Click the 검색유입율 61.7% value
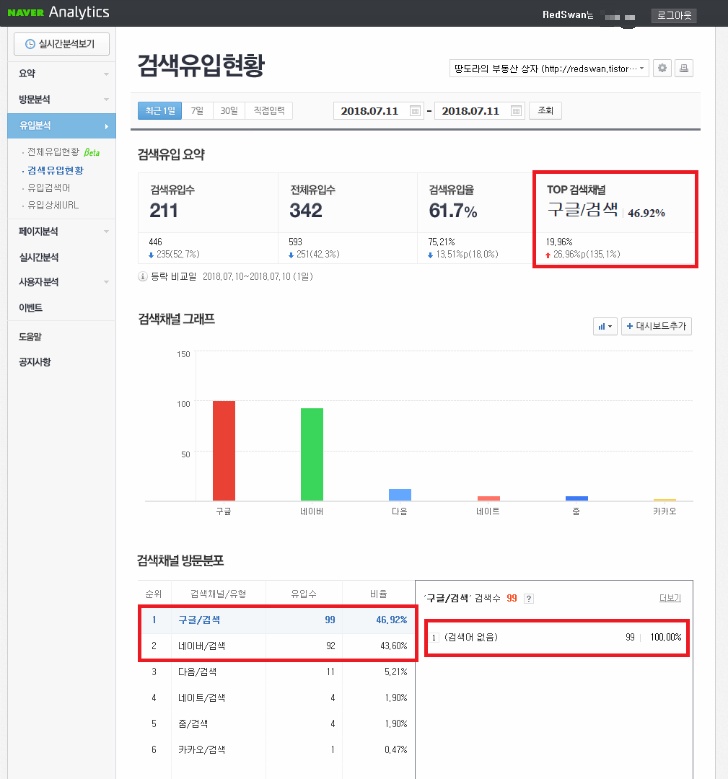The width and height of the screenshot is (728, 779). pos(453,211)
